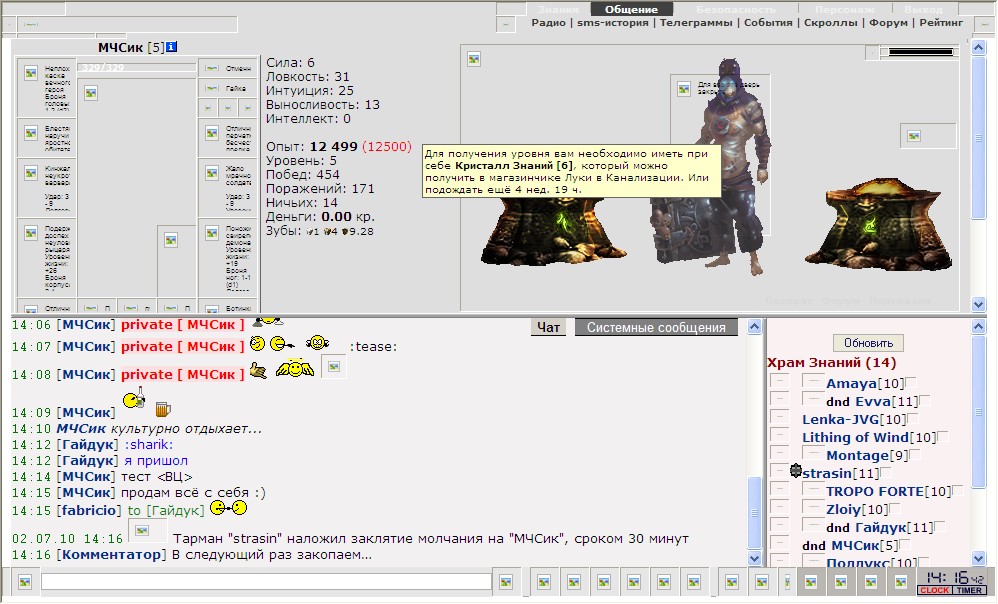Viewport: 998px width, 604px height.
Task: Click the broken image icon in the 14:08 message
Action: click(x=334, y=367)
